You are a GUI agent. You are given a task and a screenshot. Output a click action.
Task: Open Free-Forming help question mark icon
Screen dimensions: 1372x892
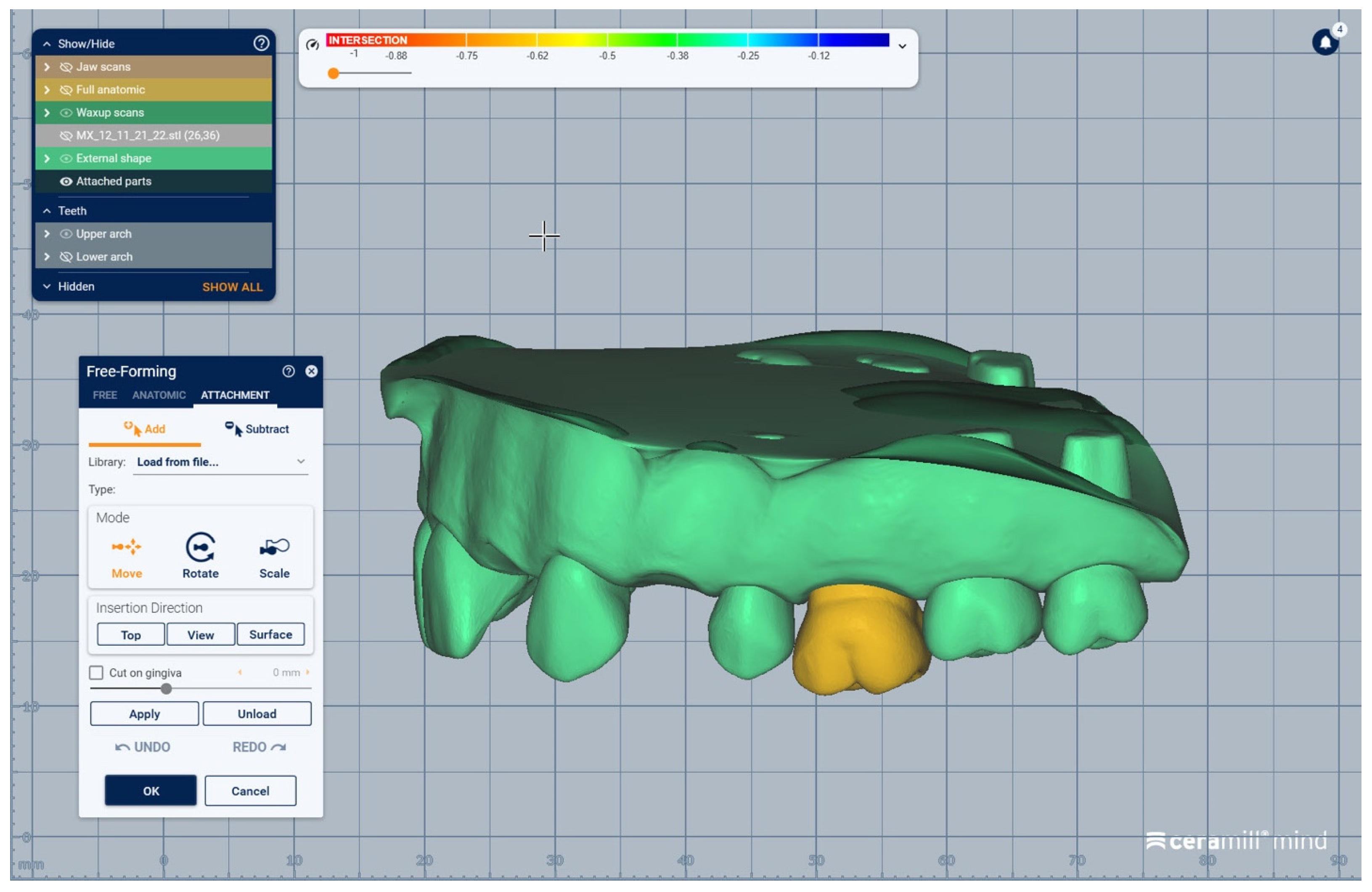[x=289, y=372]
